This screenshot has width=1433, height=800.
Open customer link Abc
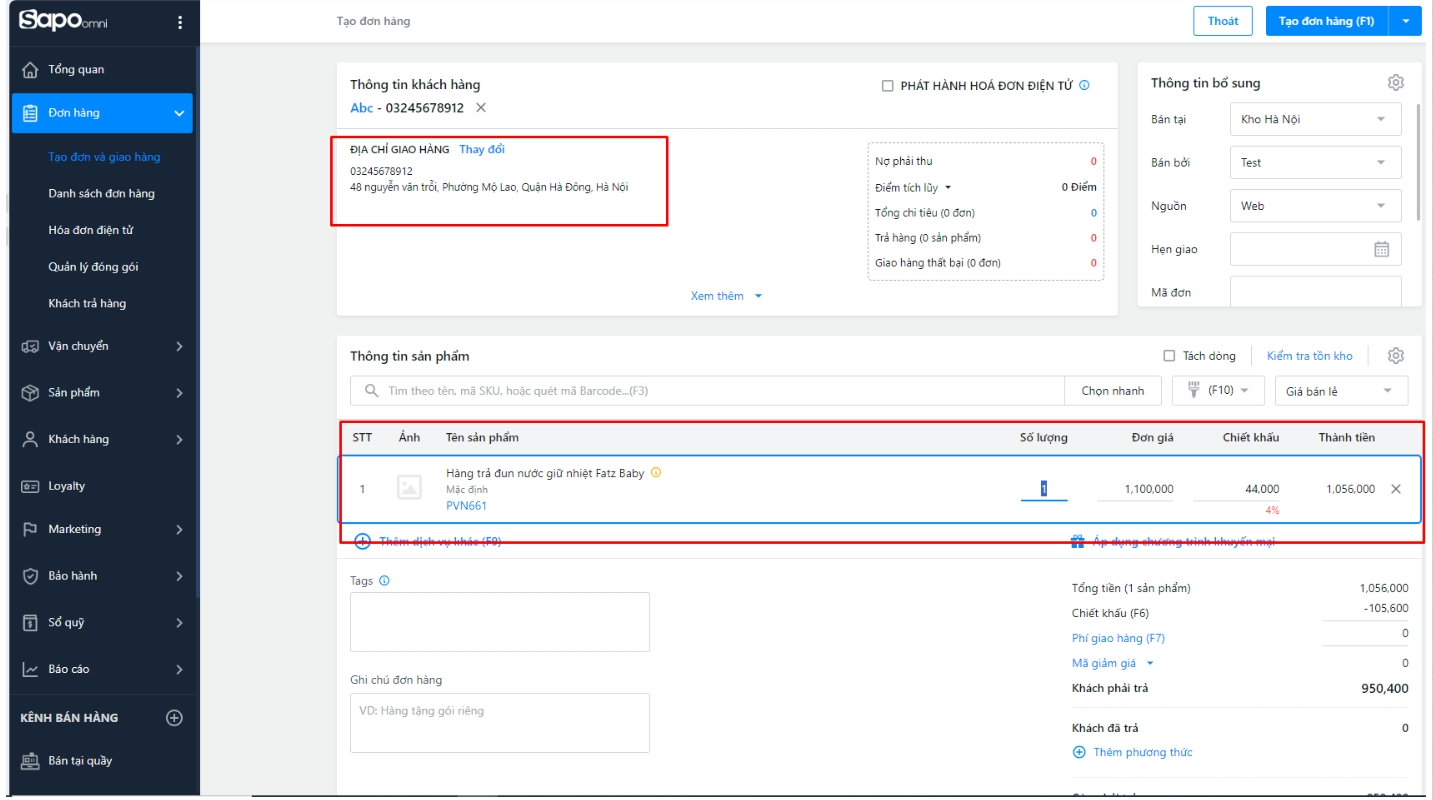coord(361,108)
